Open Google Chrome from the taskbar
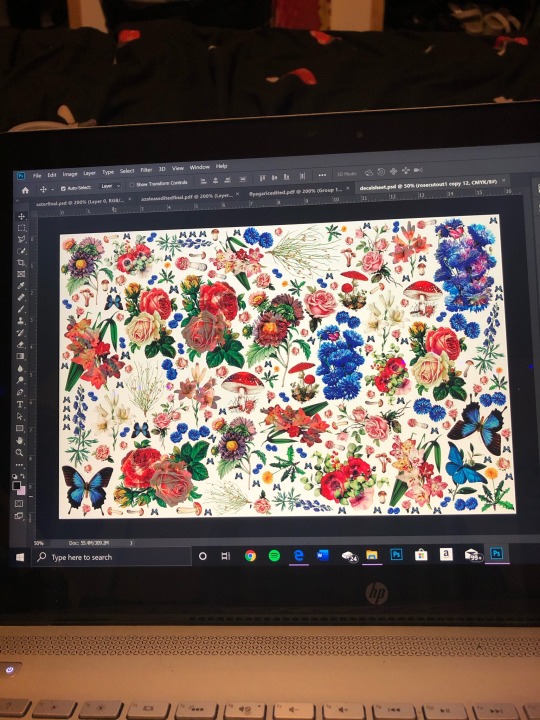This screenshot has height=720, width=540. click(250, 556)
